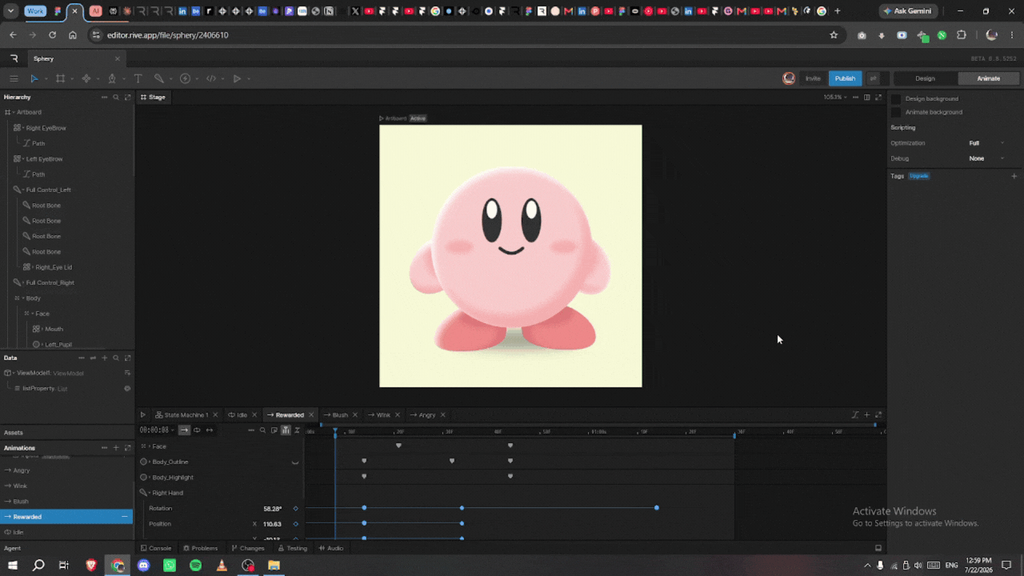Toggle Rotation keyframe diamond
The image size is (1024, 576).
pyautogui.click(x=295, y=509)
